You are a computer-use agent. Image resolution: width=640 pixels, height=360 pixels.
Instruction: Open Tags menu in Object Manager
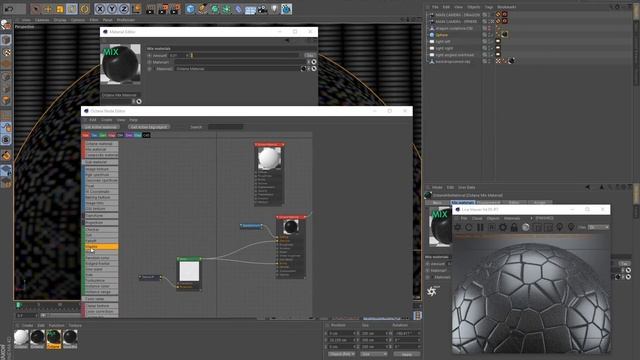click(489, 7)
